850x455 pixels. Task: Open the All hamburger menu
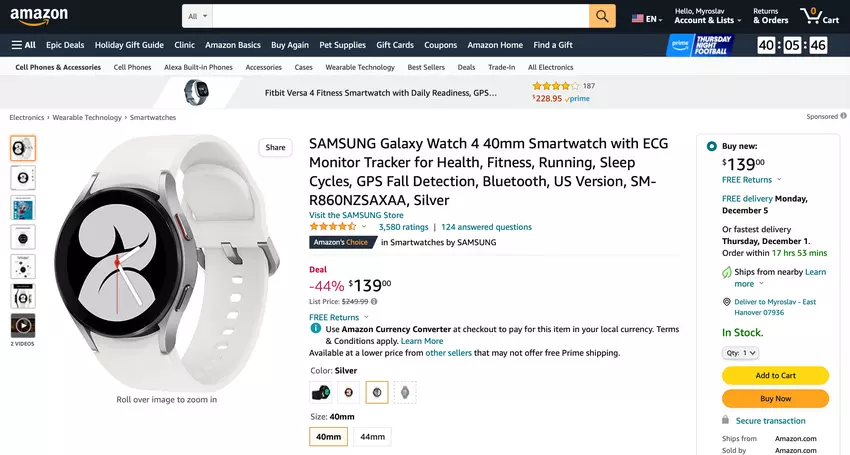point(23,45)
